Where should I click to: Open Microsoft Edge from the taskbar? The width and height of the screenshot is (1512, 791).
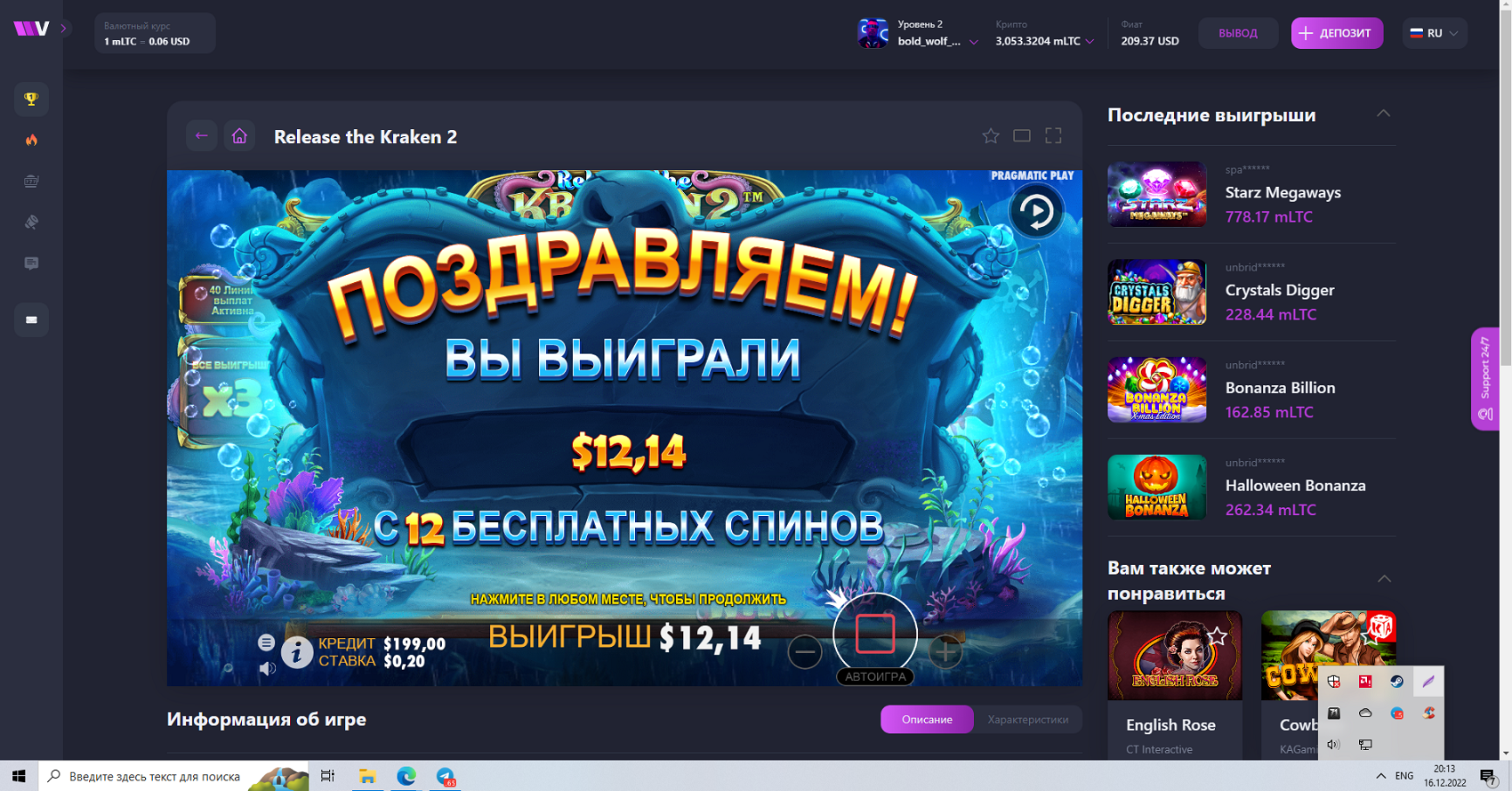point(406,776)
